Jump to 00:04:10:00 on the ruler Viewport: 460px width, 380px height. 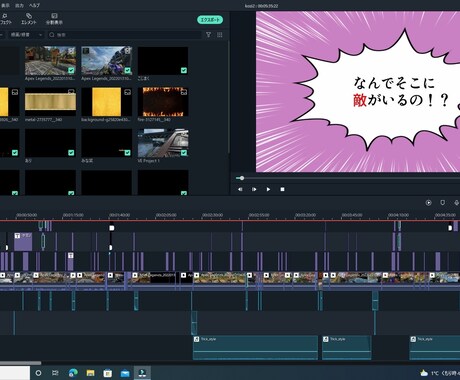click(398, 215)
